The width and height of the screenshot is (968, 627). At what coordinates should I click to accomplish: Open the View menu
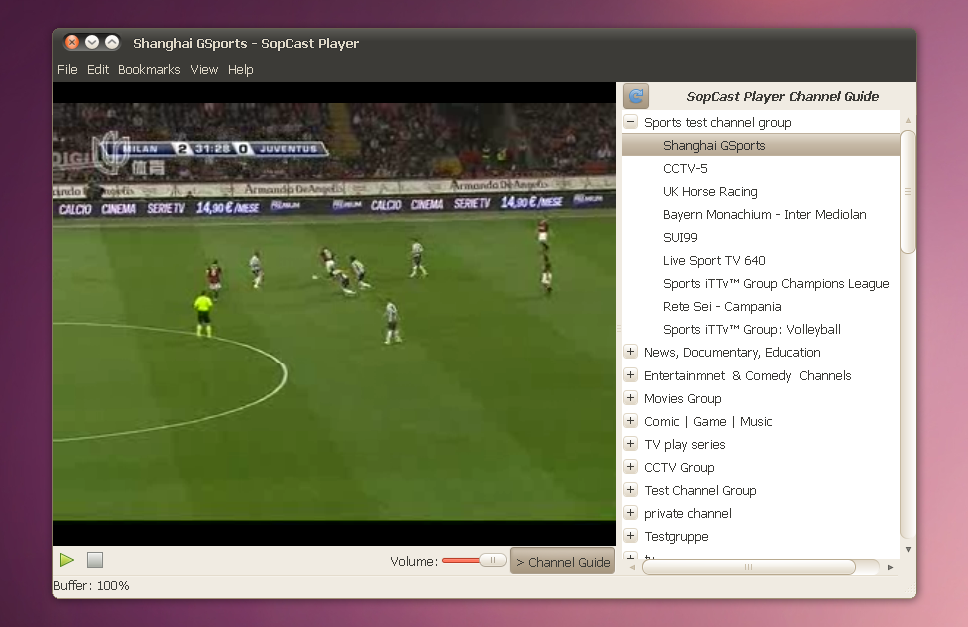(204, 70)
